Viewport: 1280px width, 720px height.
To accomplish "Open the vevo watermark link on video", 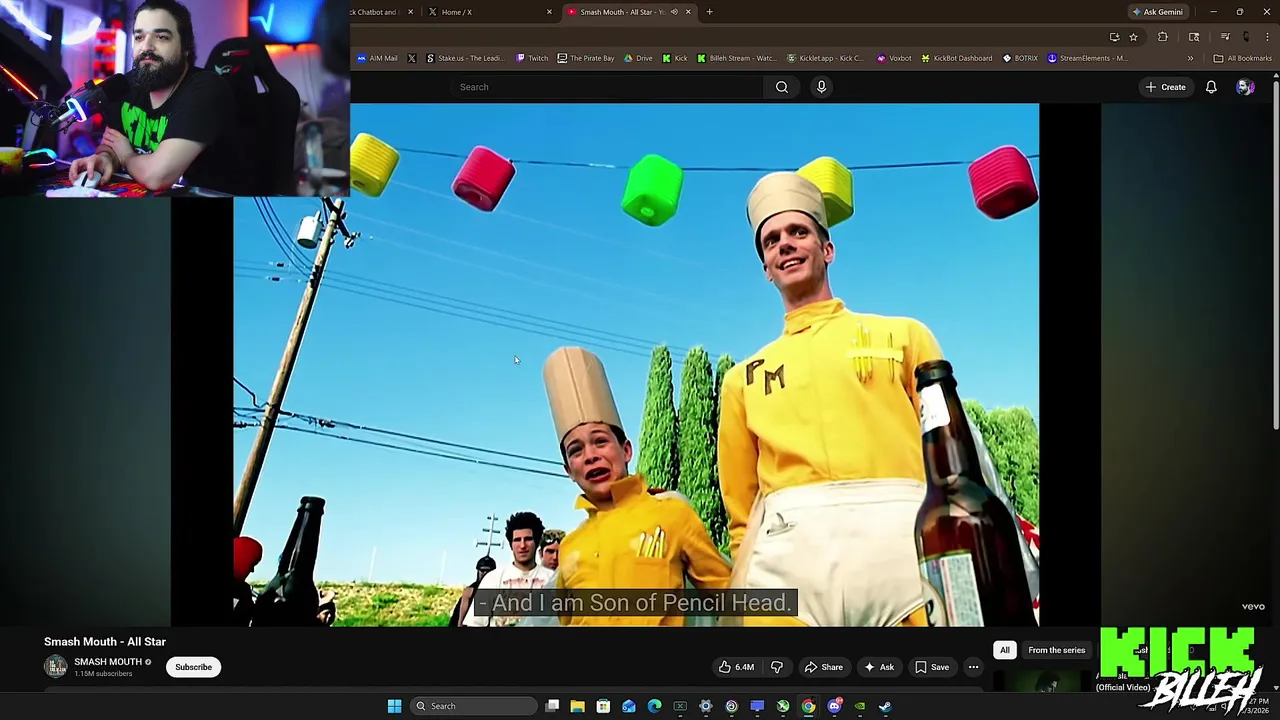I will coord(1253,606).
